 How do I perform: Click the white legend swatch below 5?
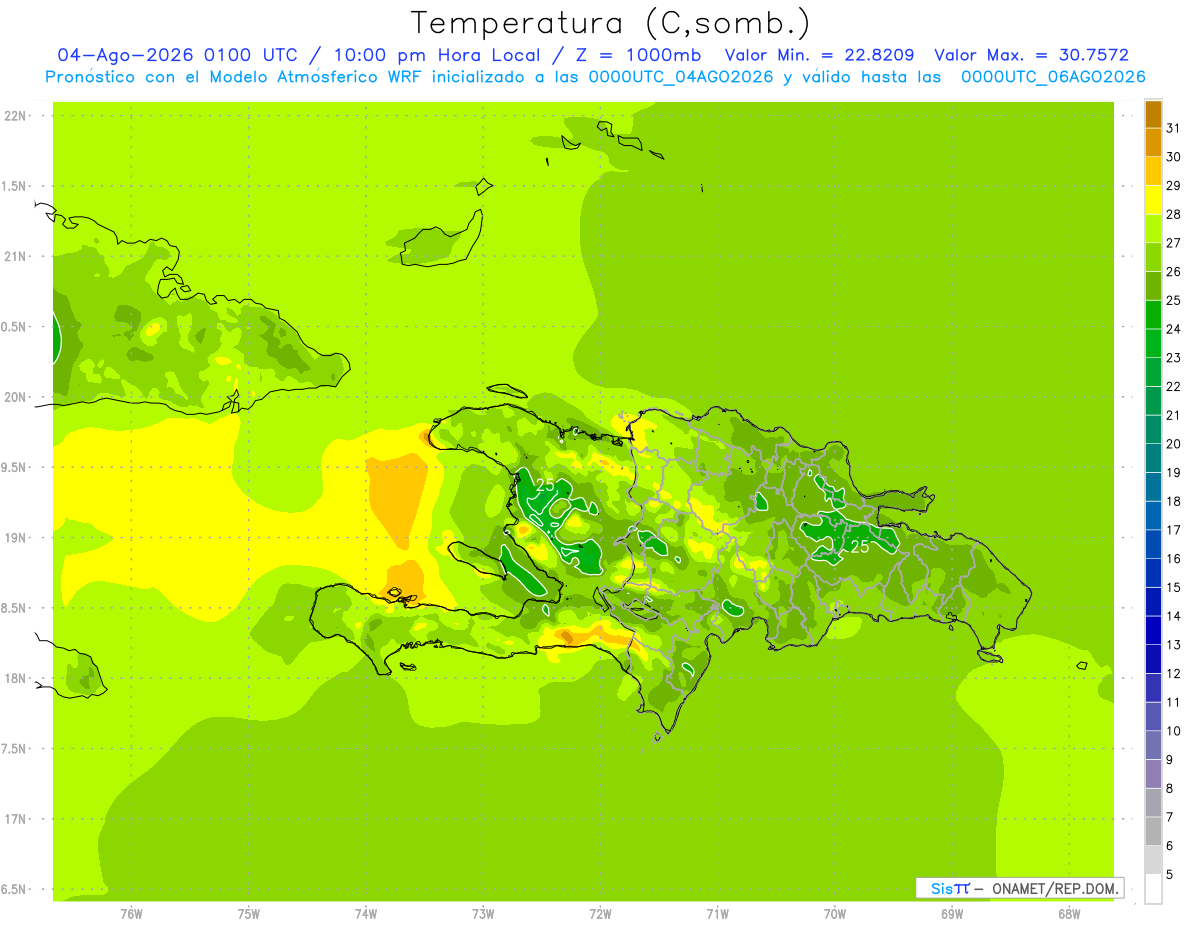pos(1153,889)
